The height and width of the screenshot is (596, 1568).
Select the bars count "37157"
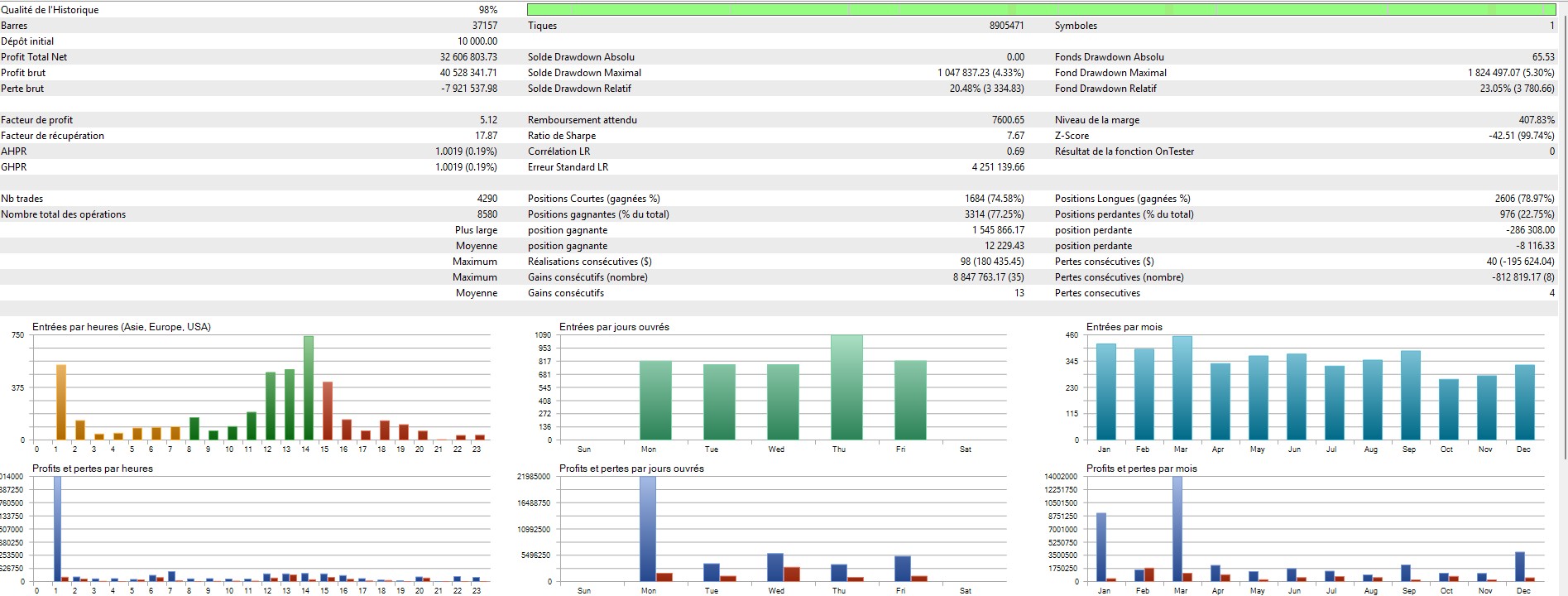(484, 26)
